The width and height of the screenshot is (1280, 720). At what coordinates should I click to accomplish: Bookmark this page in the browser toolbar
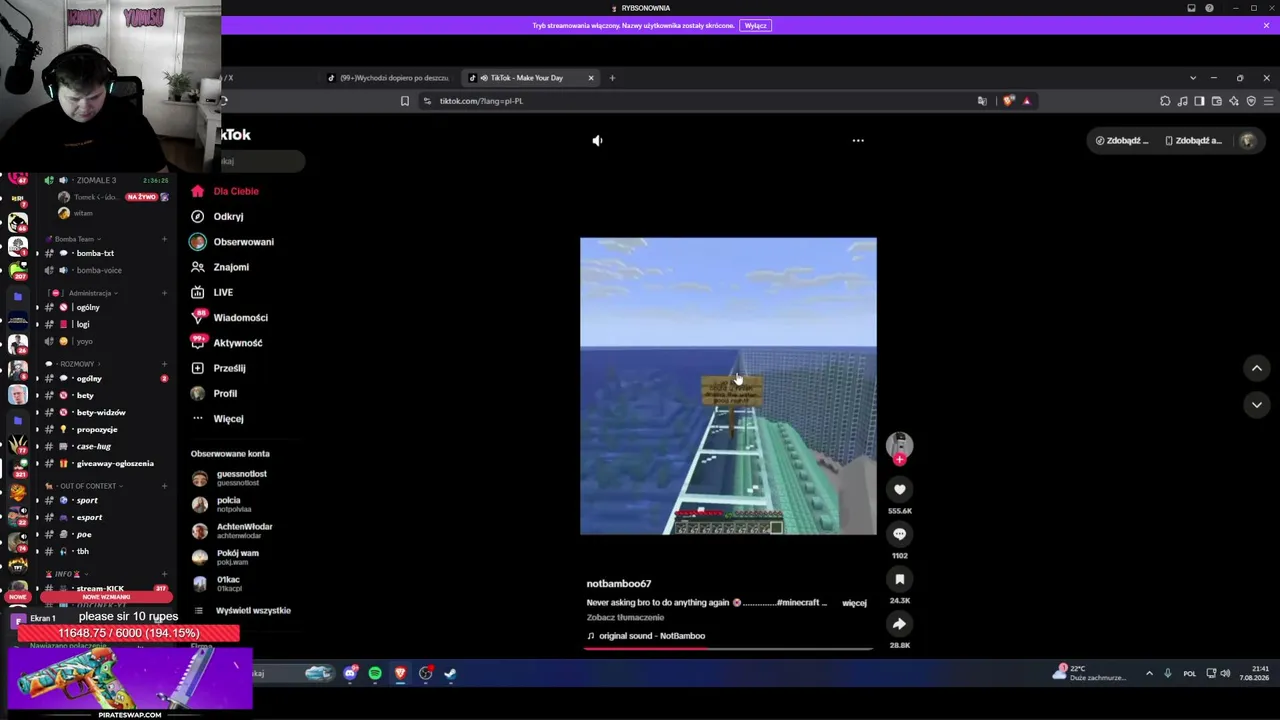[405, 101]
